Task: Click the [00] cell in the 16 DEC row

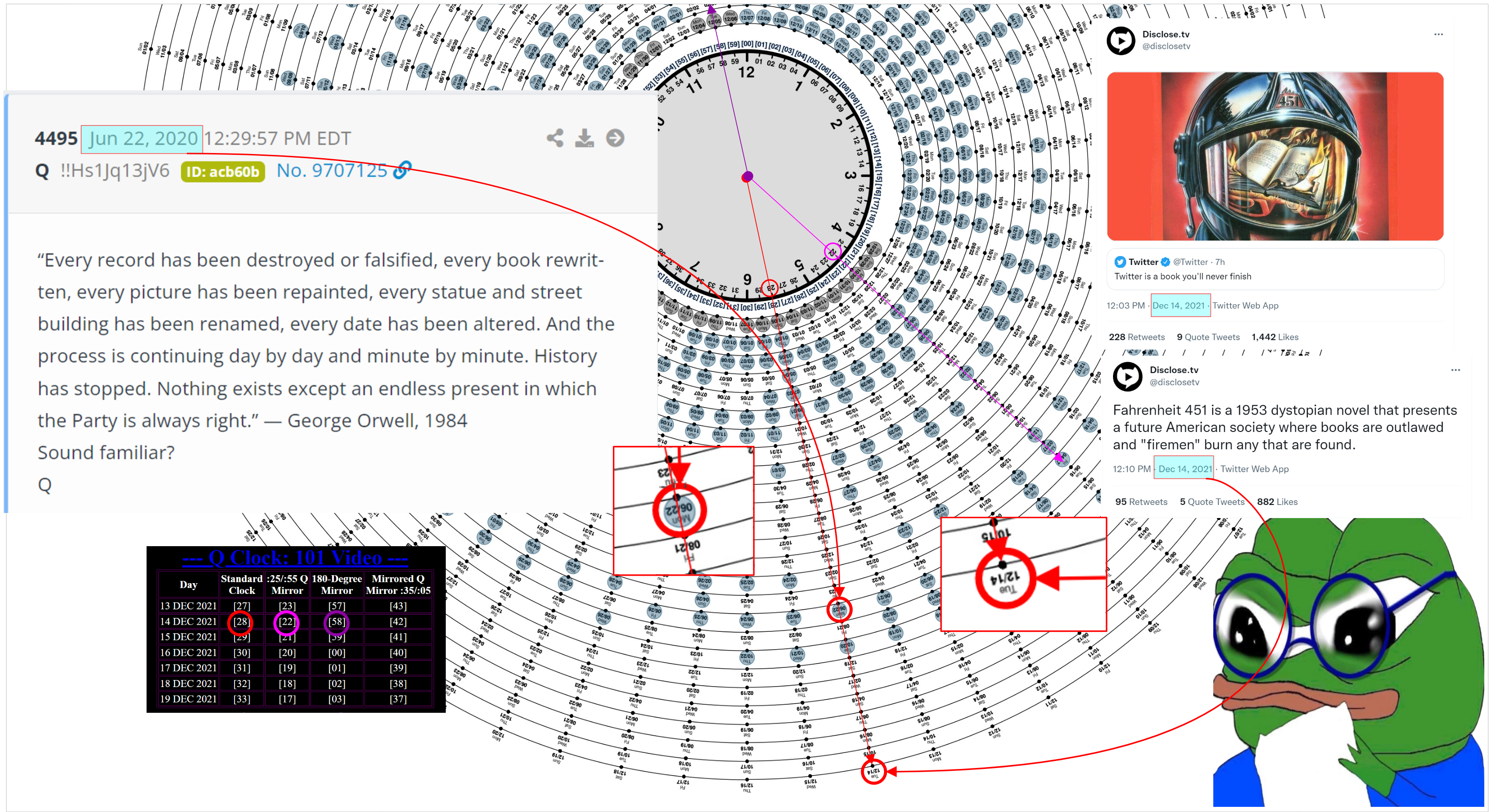Action: (x=336, y=652)
